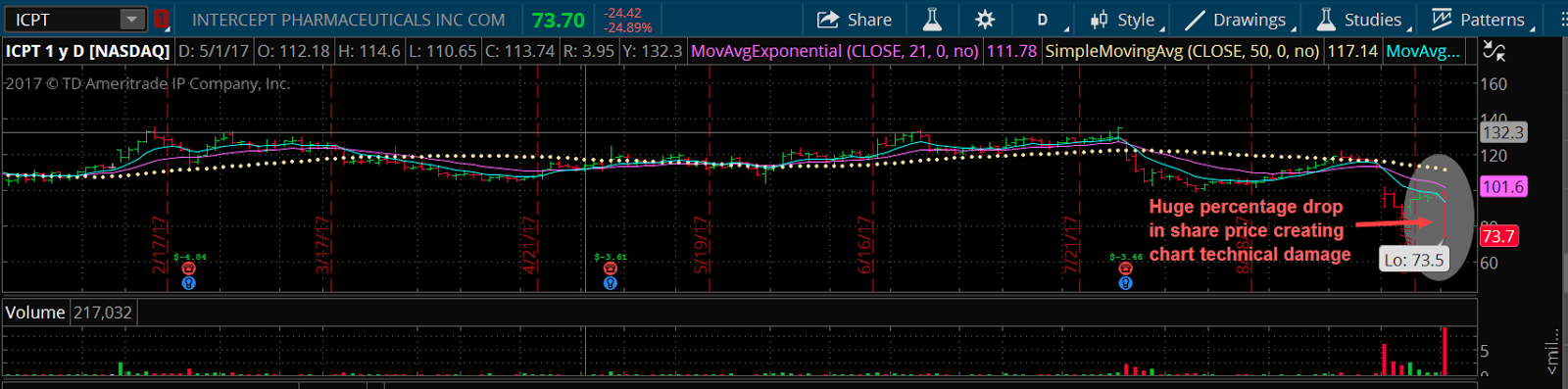Click the 4/21/17 expiration date marker

(530, 245)
